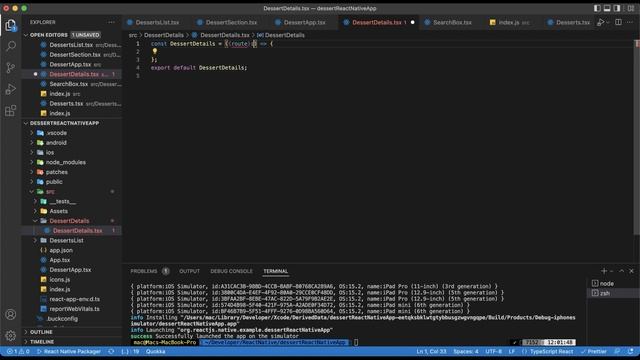
Task: Click the feedback icon in status bar
Action: point(617,351)
